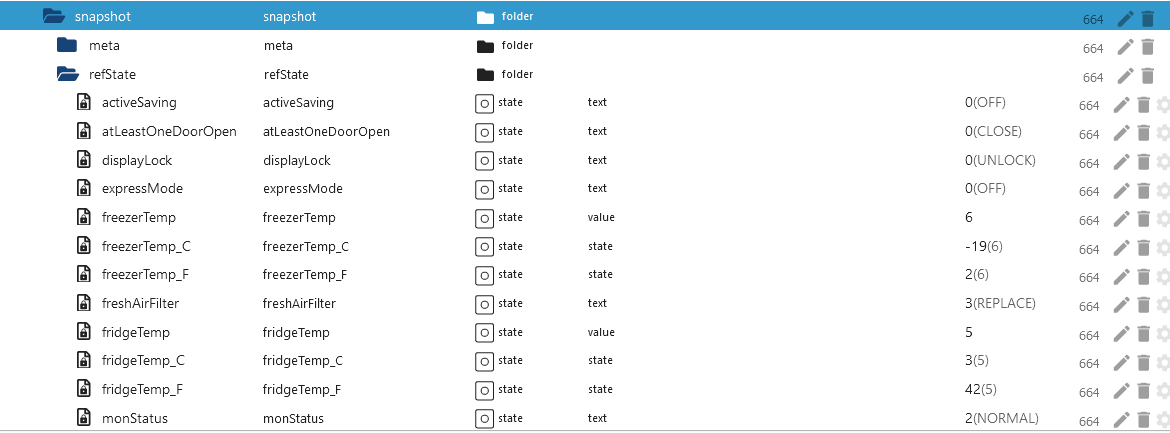Screen dimensions: 1170x433
Task: Click the 0(UNLOCK) displayLock value
Action: point(1000,160)
